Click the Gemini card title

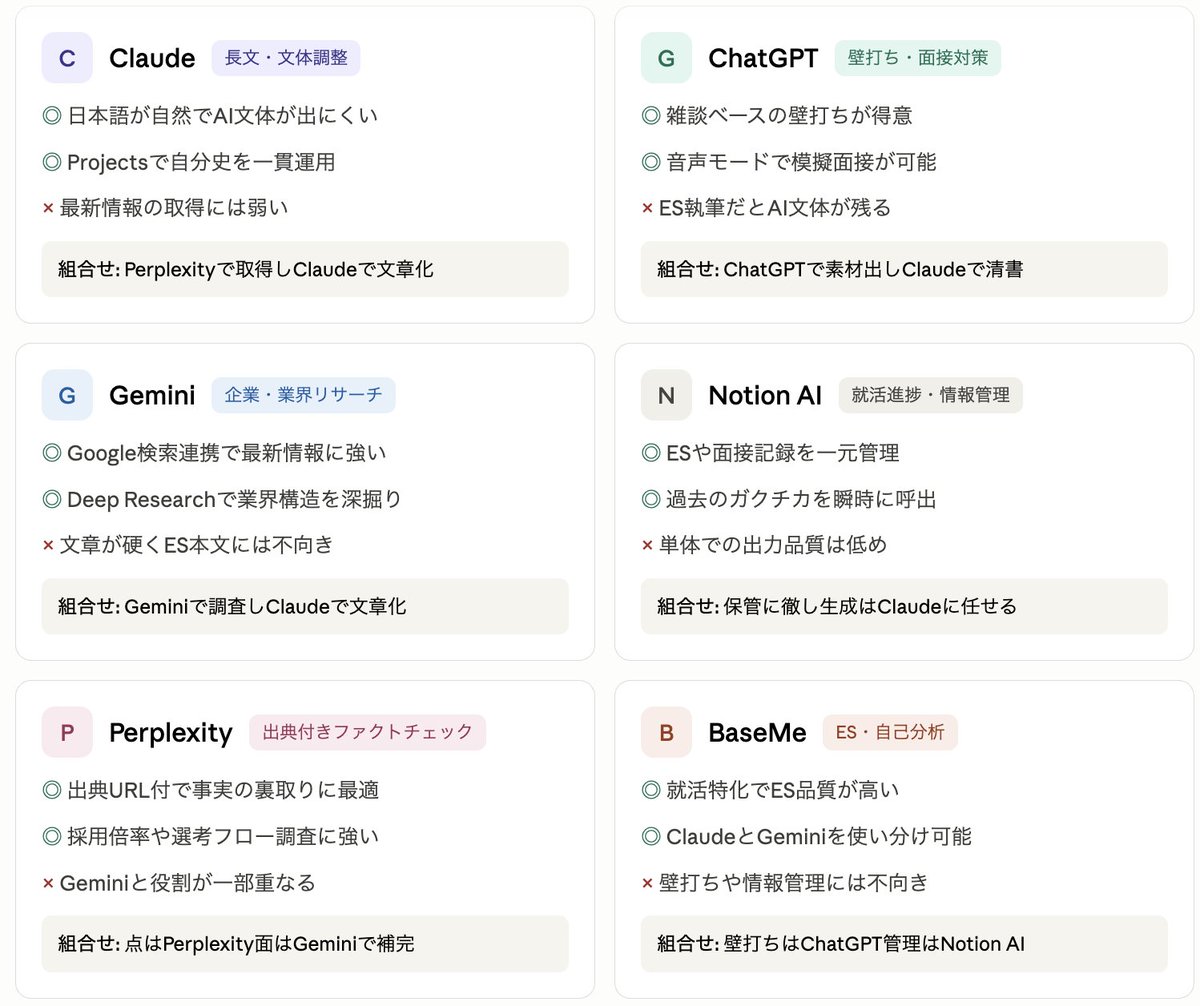[x=152, y=395]
